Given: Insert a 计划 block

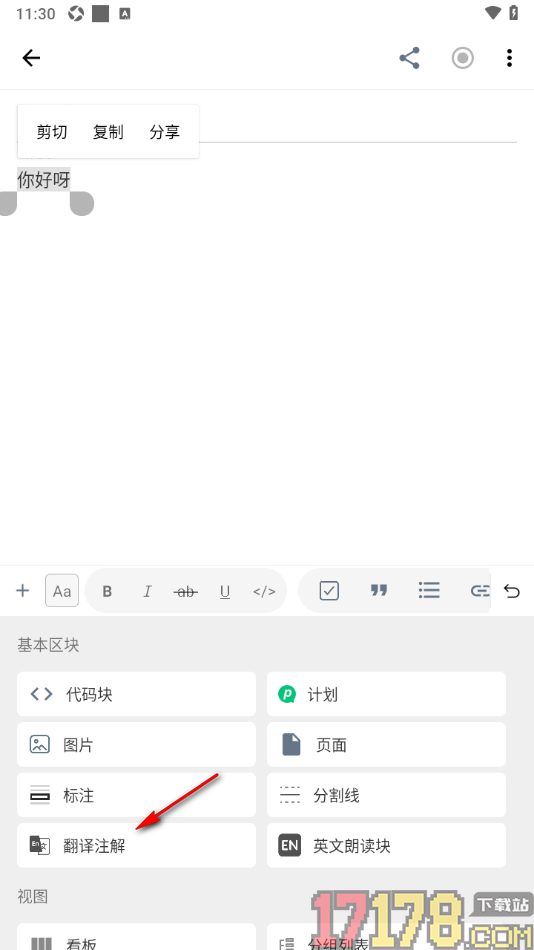Looking at the screenshot, I should pos(386,694).
